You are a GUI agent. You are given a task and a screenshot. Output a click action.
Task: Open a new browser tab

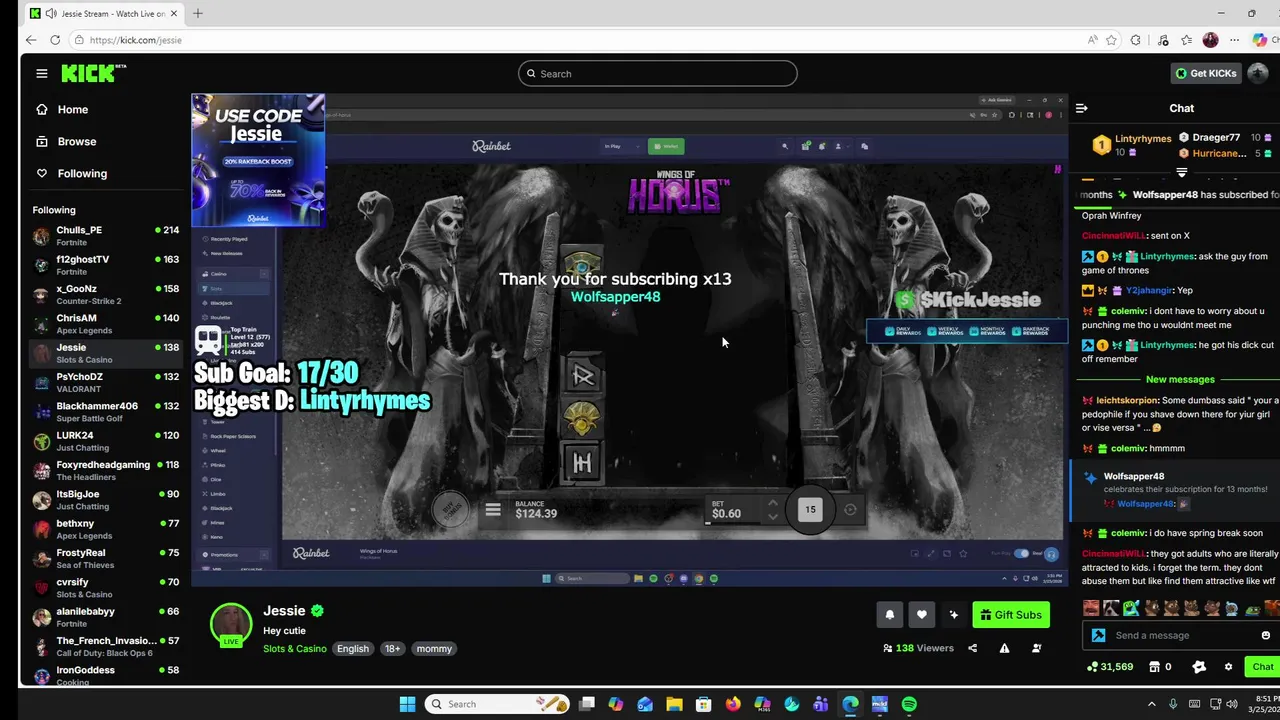[198, 14]
